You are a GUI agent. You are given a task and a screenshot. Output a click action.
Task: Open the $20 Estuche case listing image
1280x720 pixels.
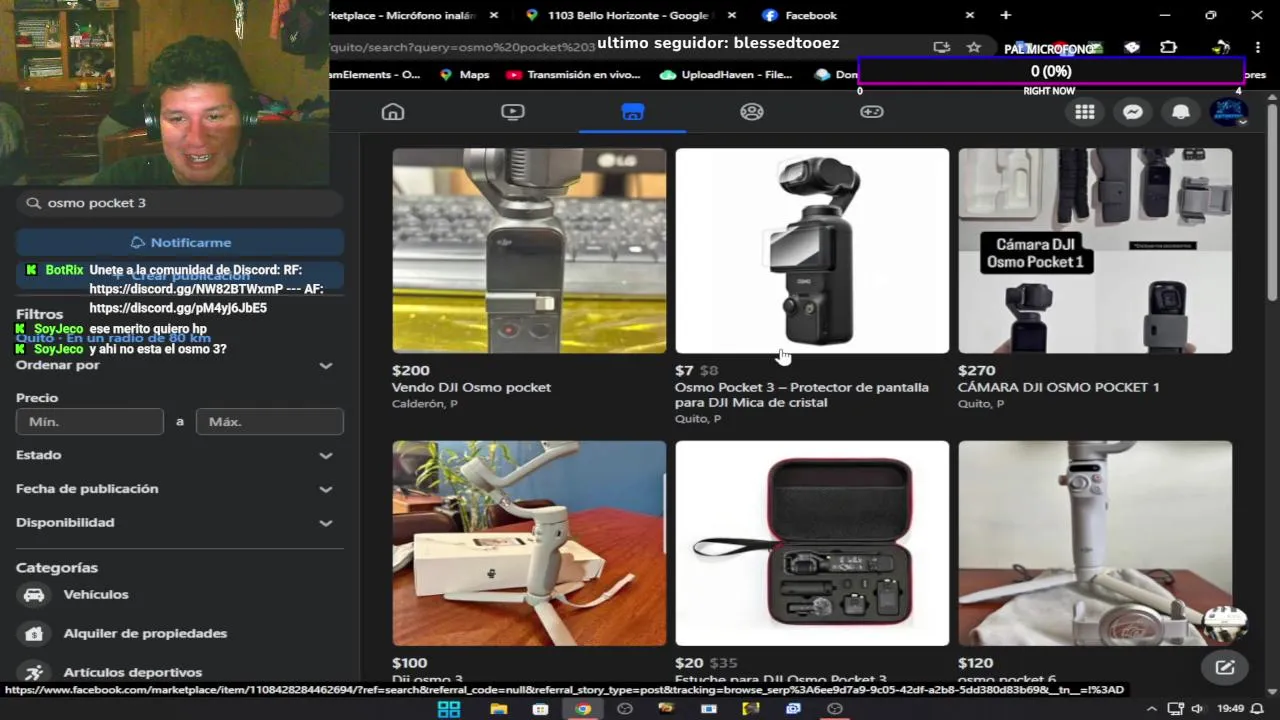coord(812,543)
